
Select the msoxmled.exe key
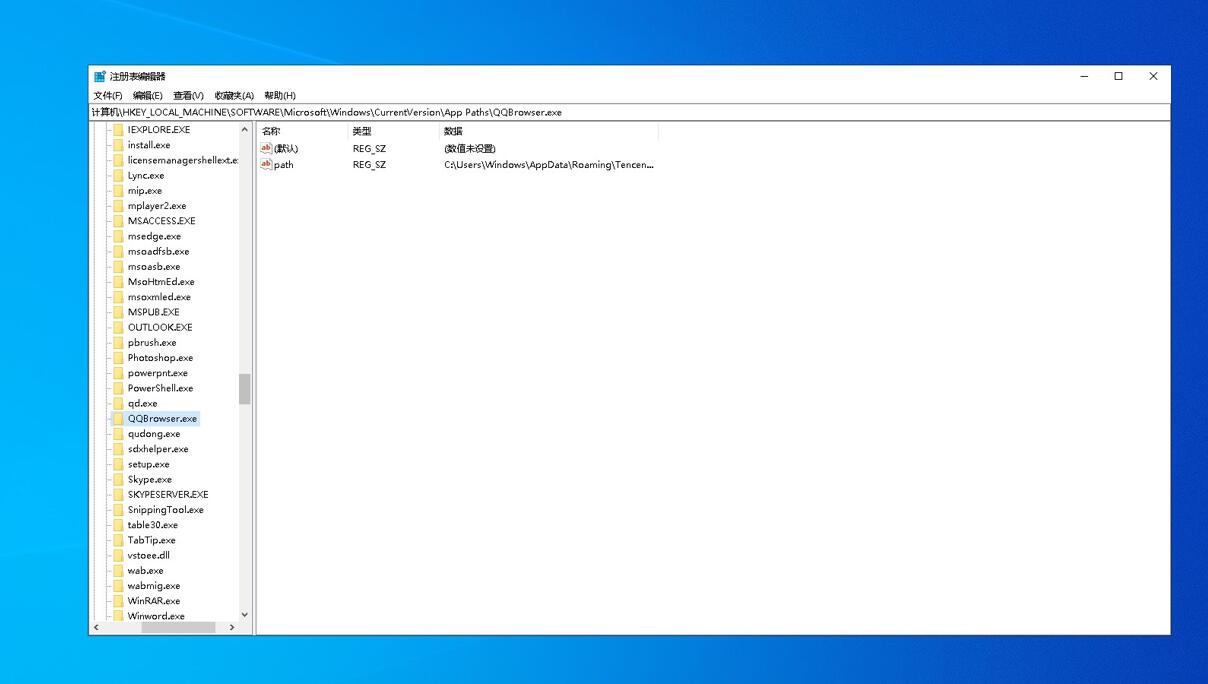tap(159, 297)
